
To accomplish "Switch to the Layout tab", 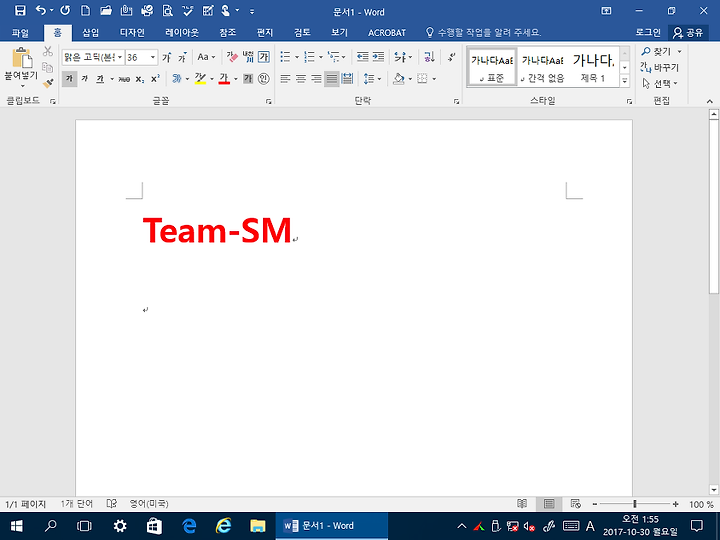I will coord(182,33).
